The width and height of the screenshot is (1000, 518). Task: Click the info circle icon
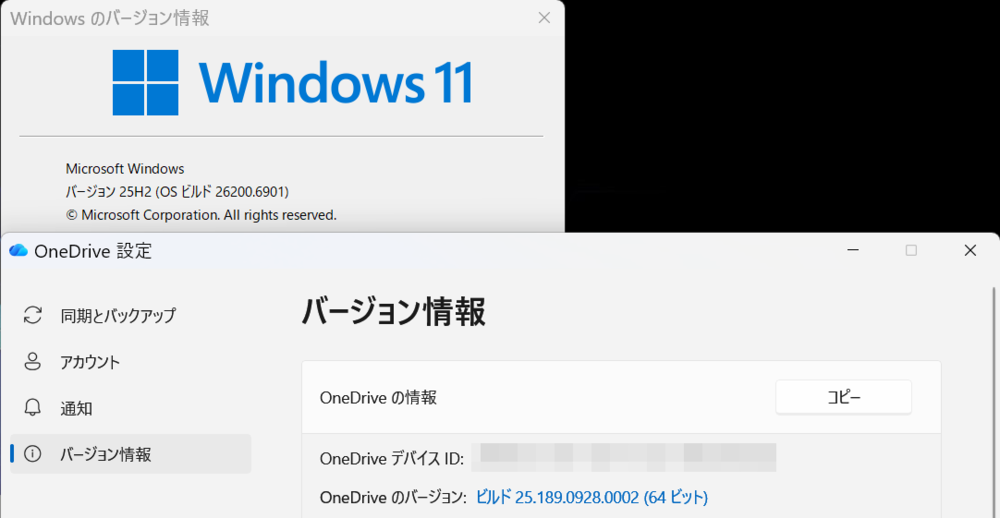tap(33, 454)
